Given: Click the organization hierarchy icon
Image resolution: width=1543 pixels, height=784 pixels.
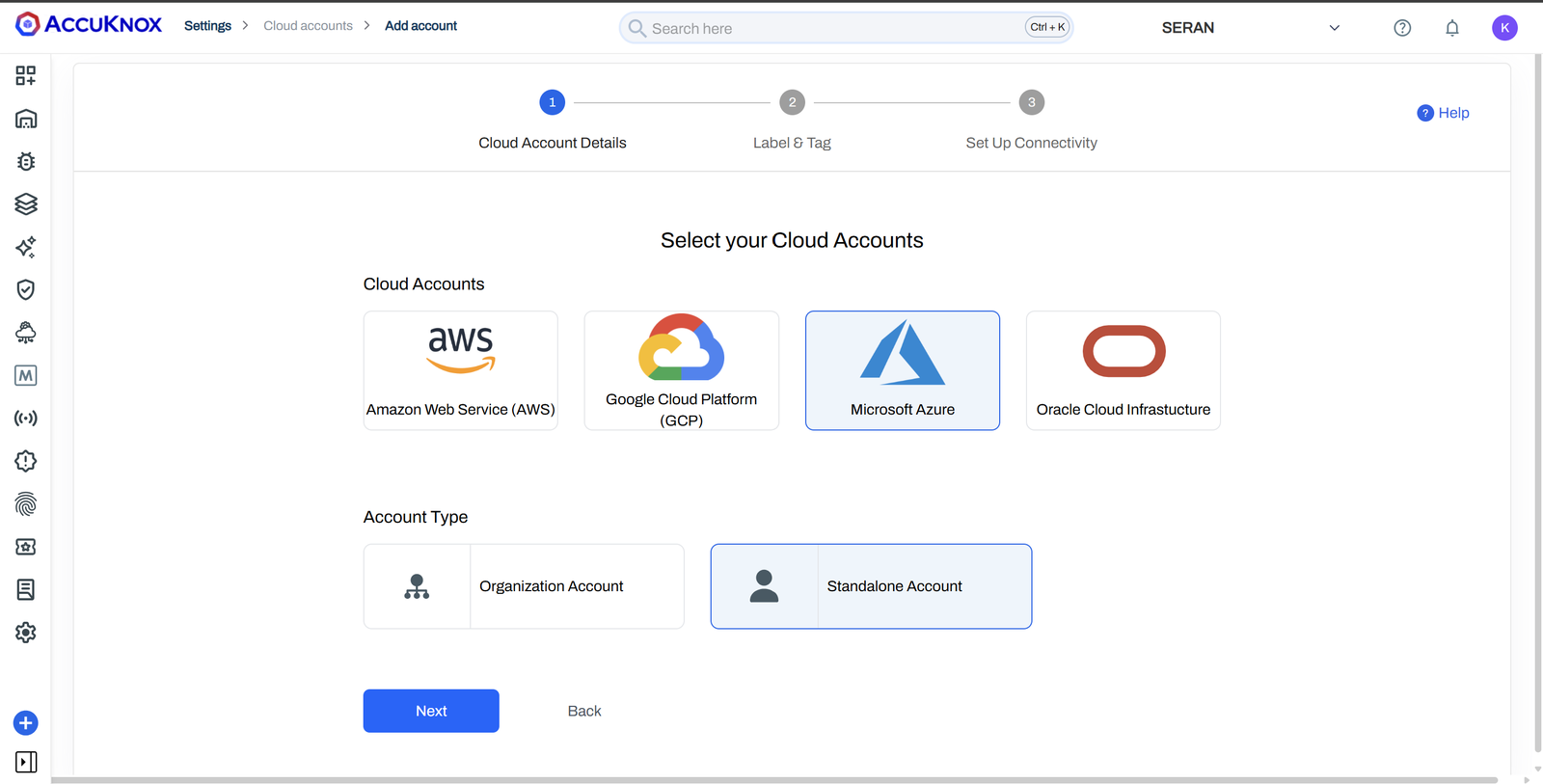Looking at the screenshot, I should (417, 586).
